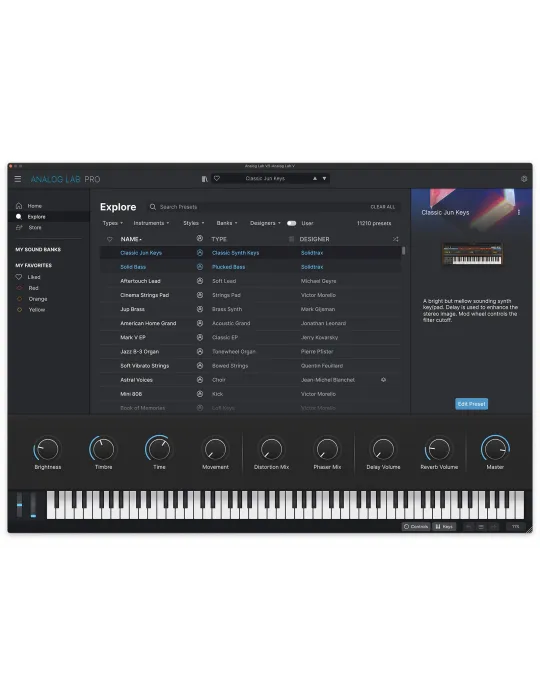
Task: Like the current preset in top bar
Action: (x=217, y=178)
